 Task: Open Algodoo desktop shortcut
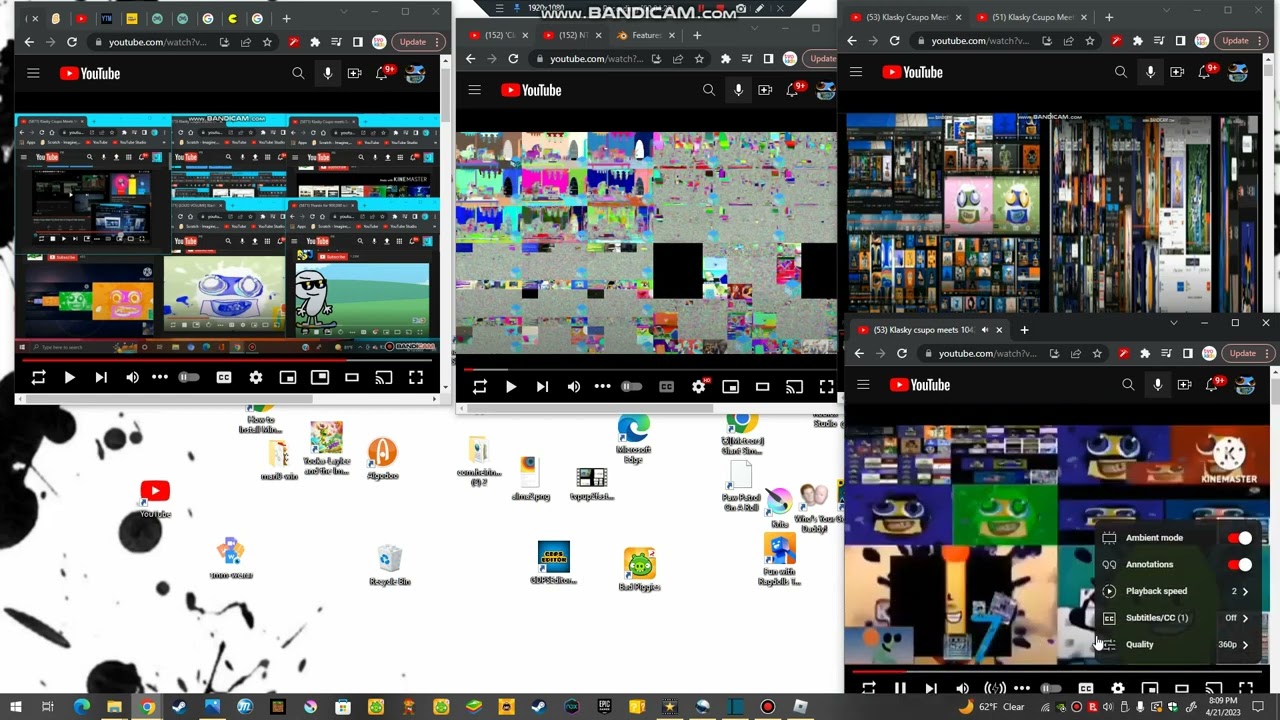coord(382,459)
